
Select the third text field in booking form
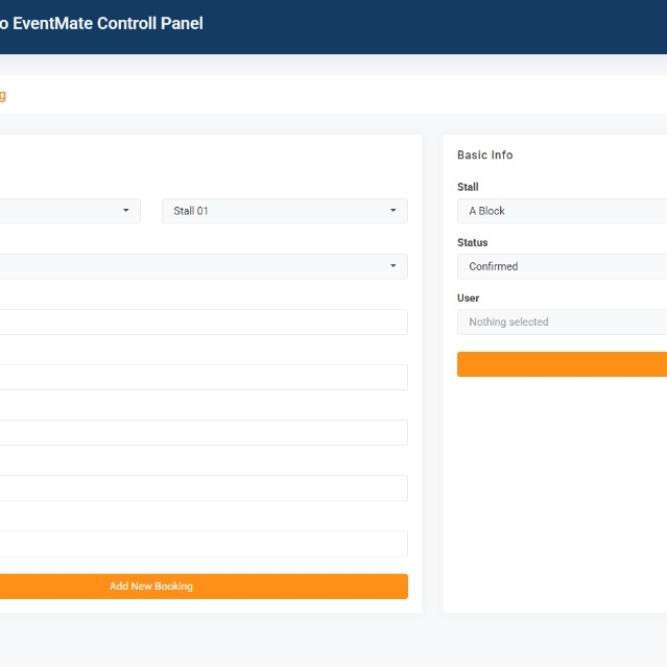[202, 433]
